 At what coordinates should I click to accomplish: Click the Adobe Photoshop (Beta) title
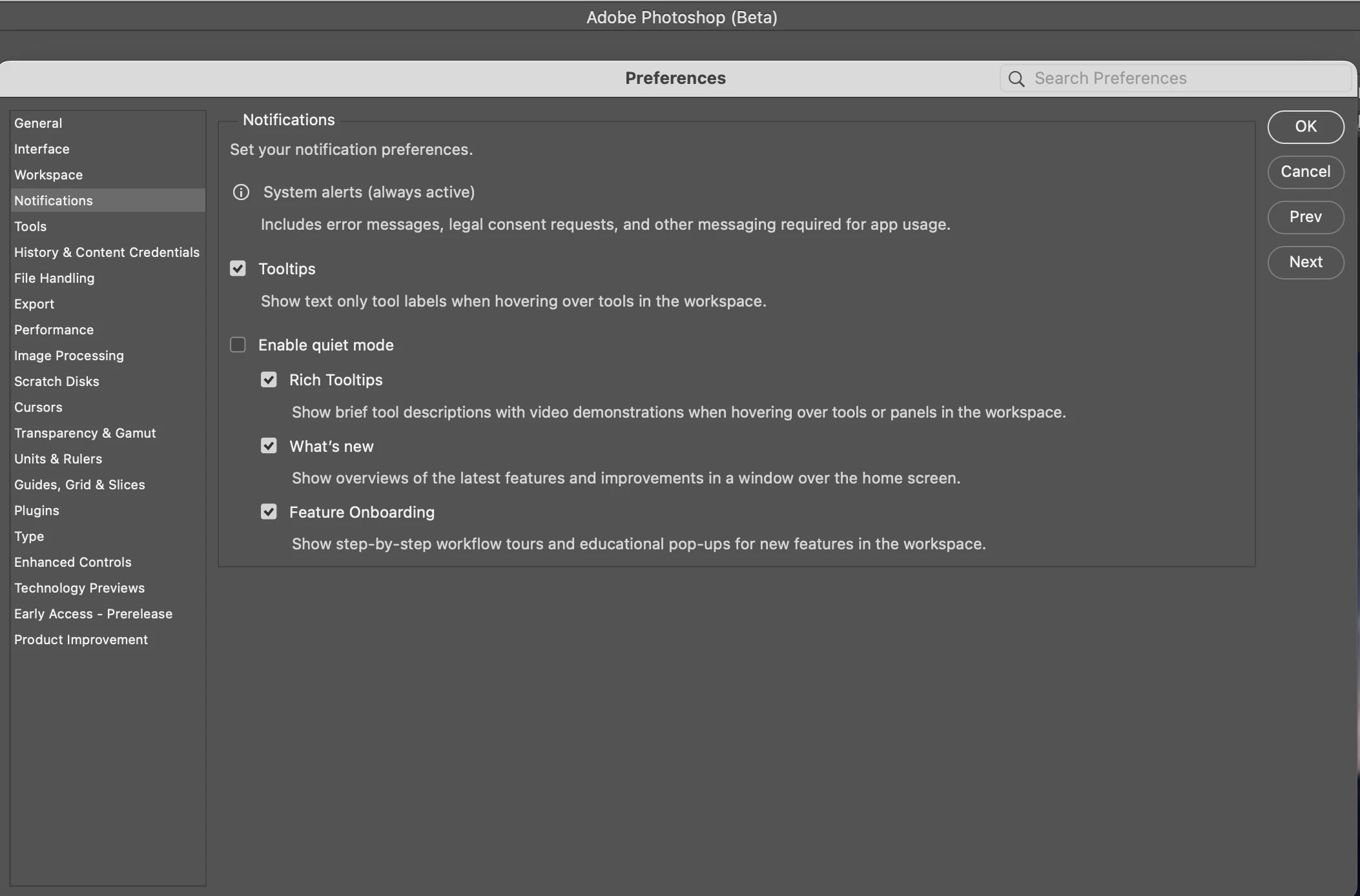[x=682, y=17]
